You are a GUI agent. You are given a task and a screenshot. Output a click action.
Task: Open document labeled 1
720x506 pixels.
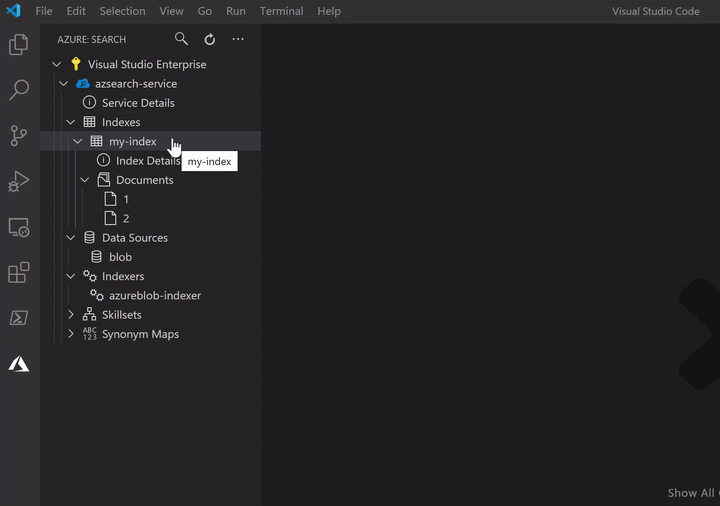(x=126, y=199)
